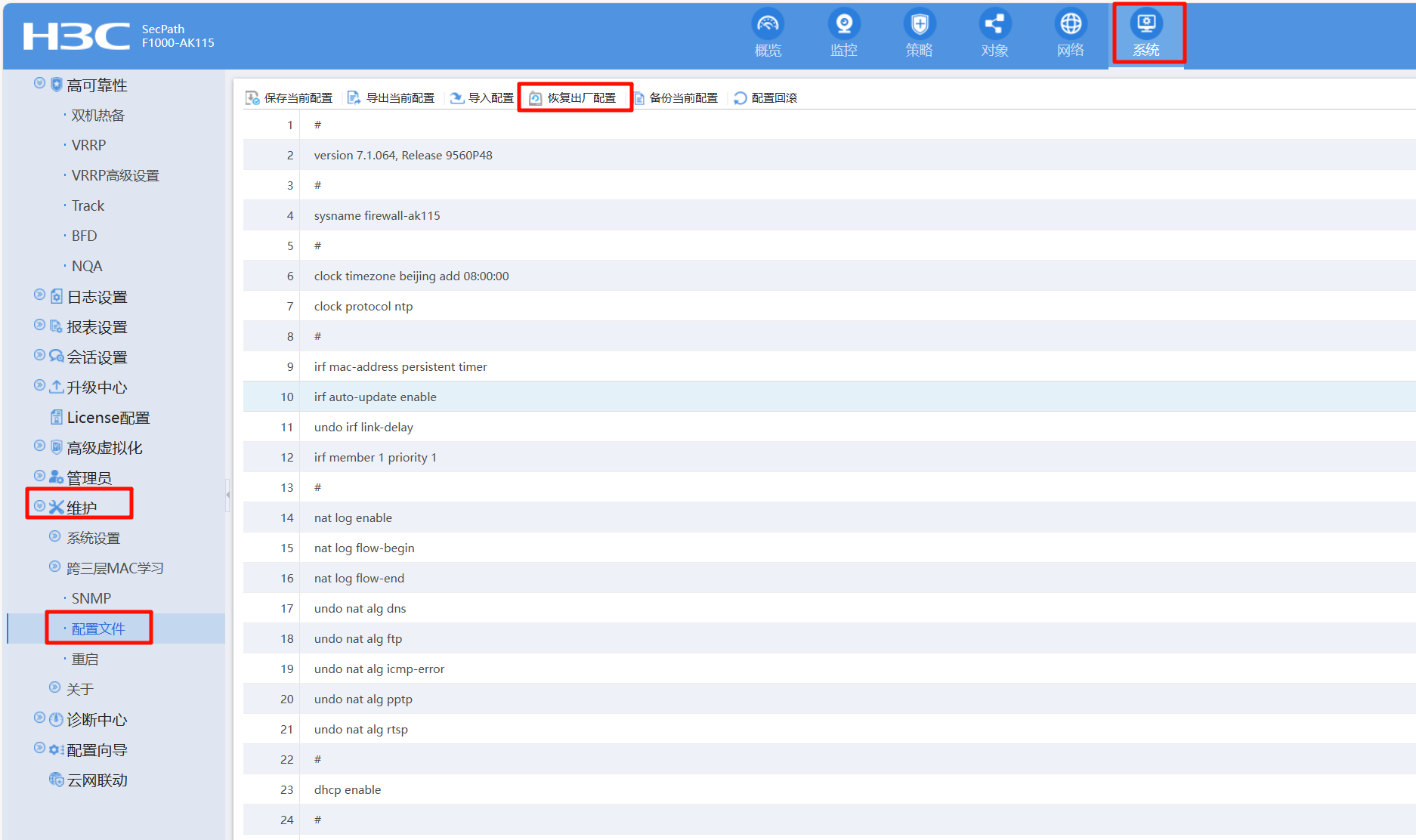1416x840 pixels.
Task: Expand the 会话设置 section
Action: tap(39, 355)
